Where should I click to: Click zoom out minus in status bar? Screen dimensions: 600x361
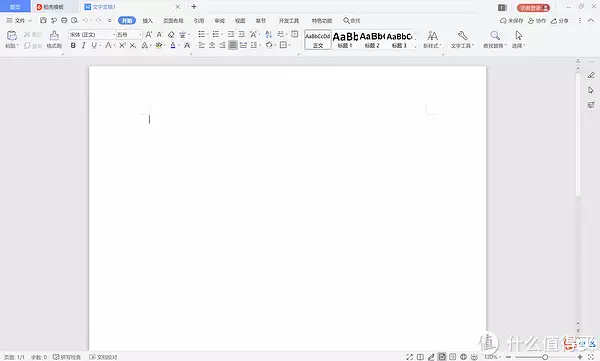[509, 357]
